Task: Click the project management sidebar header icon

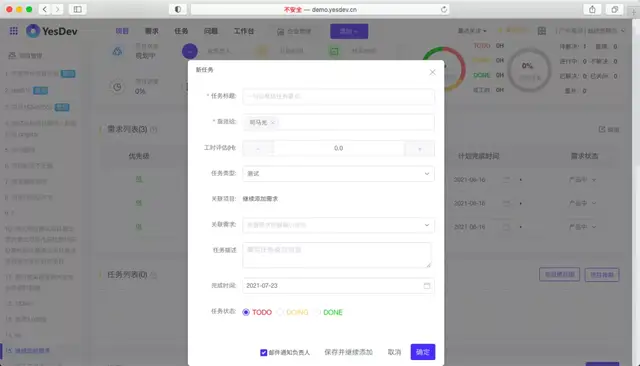Action: tap(12, 55)
